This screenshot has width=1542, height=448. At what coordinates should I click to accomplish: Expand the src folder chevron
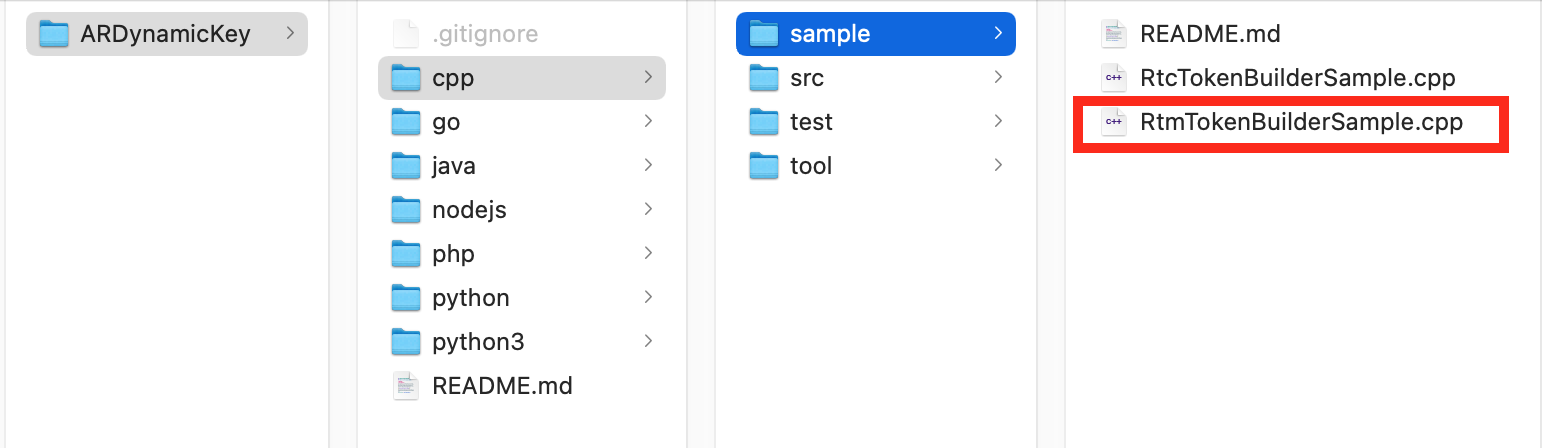click(998, 77)
